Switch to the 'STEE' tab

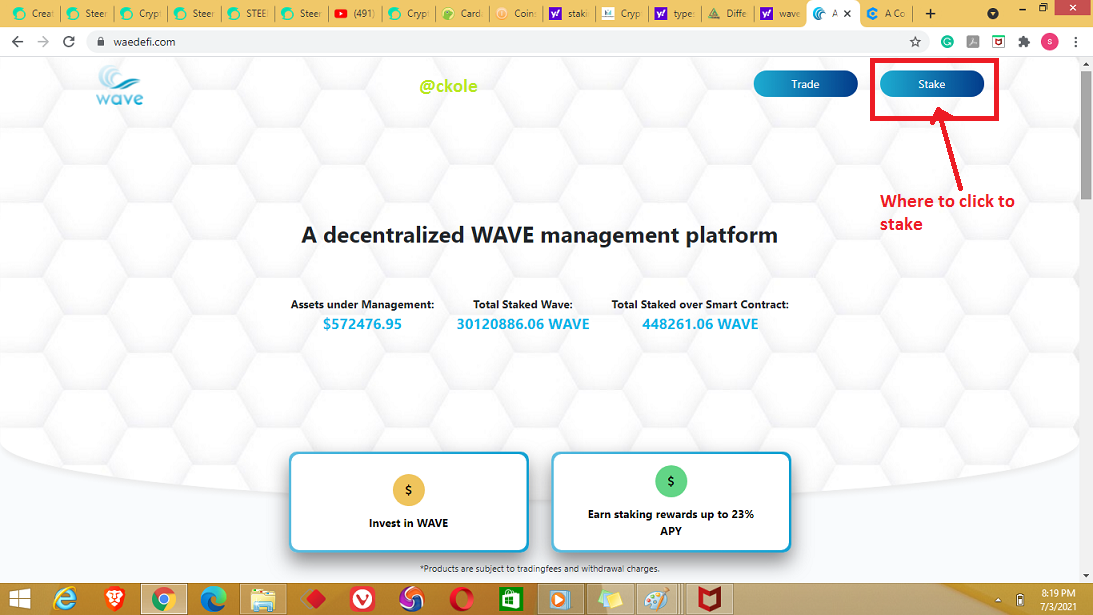[x=248, y=13]
